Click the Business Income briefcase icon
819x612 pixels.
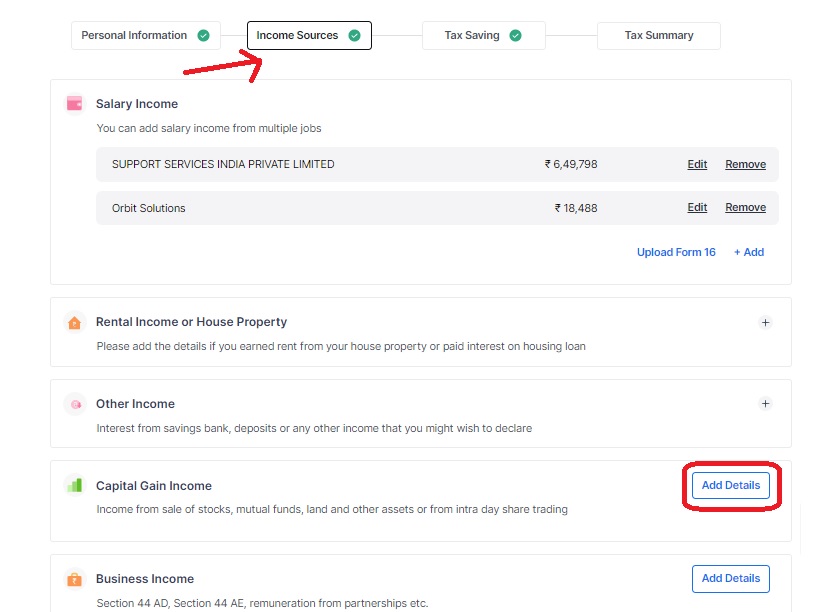[73, 578]
